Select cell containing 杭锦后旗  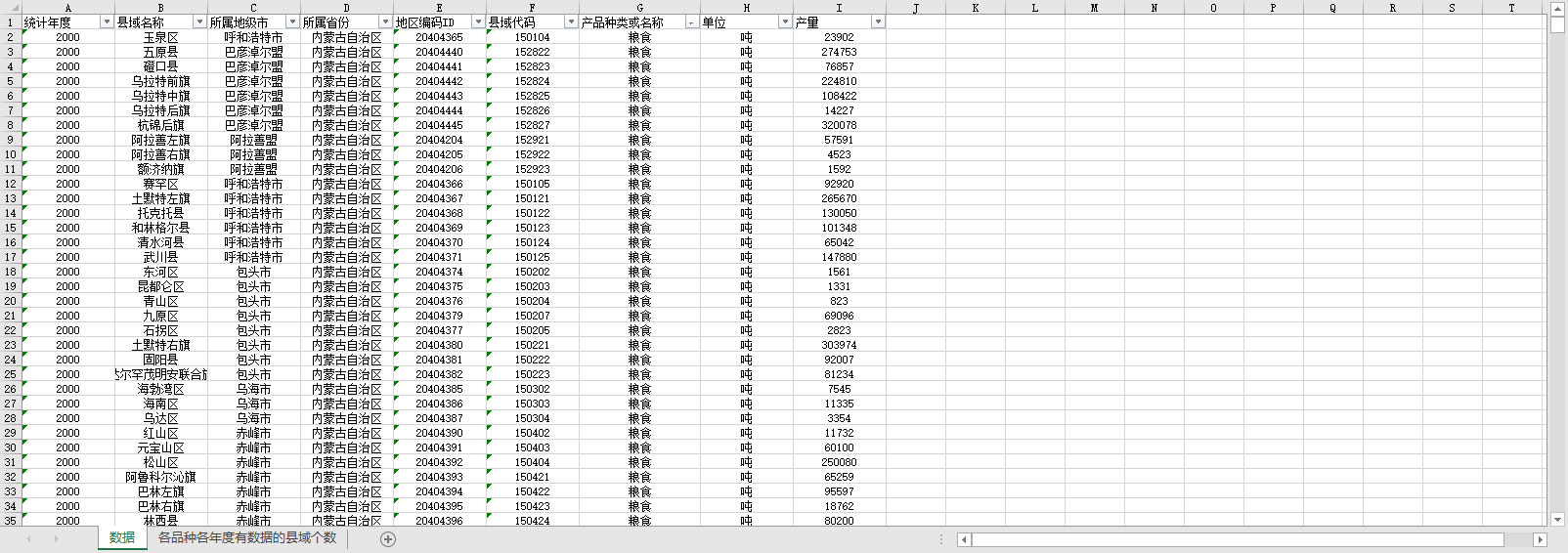point(160,125)
